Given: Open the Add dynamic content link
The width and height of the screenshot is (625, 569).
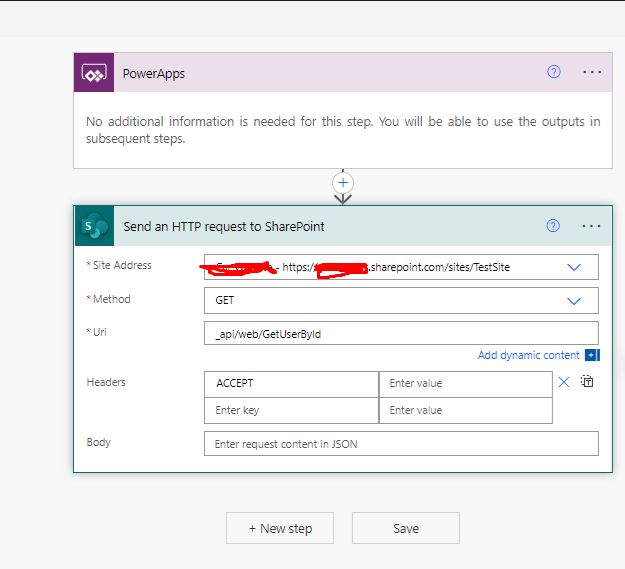Looking at the screenshot, I should 529,355.
